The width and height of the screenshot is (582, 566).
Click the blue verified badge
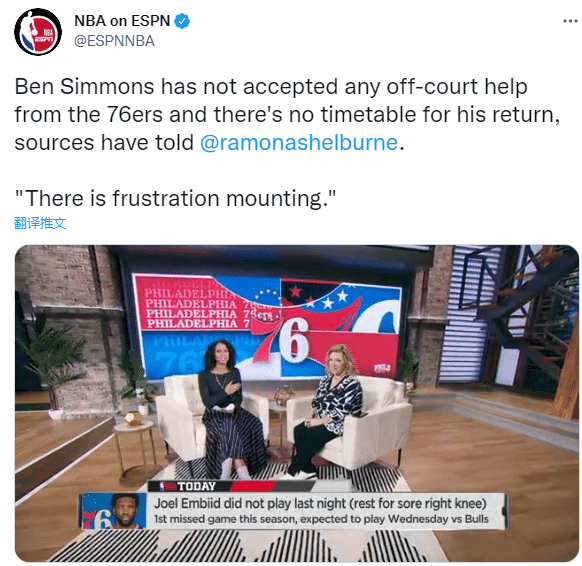click(182, 21)
